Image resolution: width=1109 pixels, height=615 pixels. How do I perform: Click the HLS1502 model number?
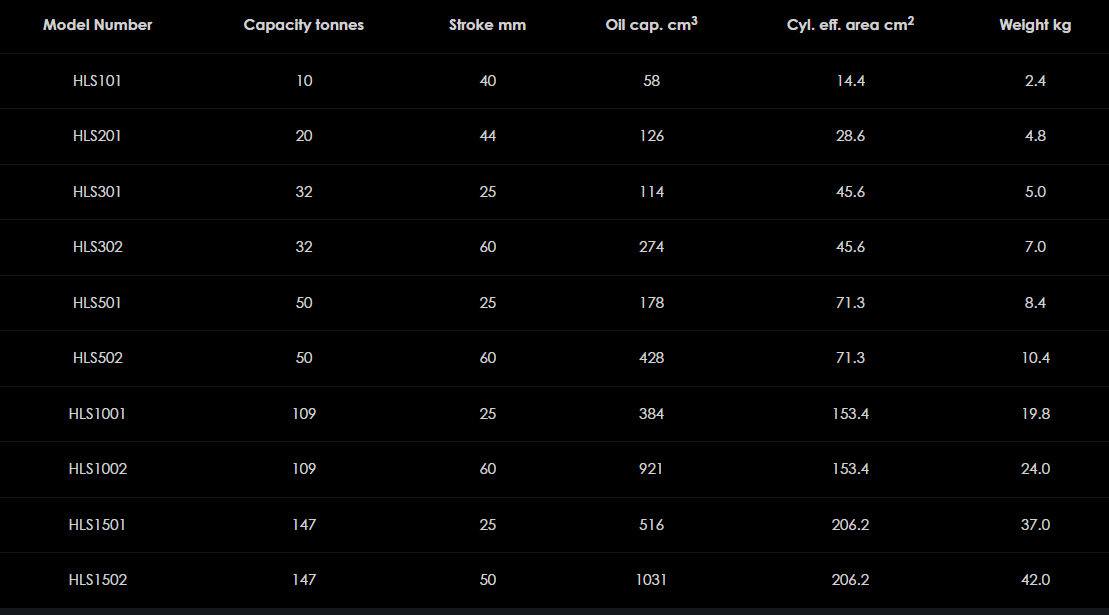pyautogui.click(x=98, y=580)
